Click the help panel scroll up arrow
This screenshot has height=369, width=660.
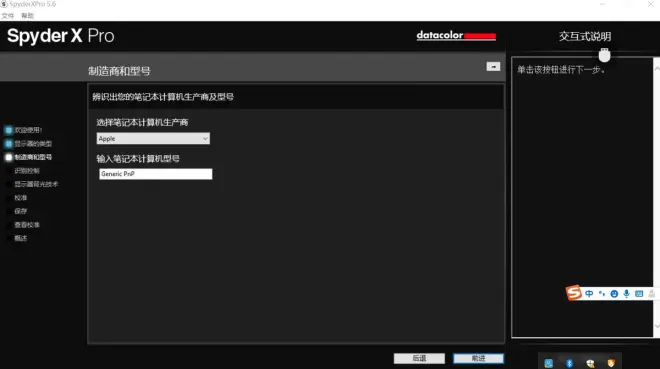[x=657, y=68]
